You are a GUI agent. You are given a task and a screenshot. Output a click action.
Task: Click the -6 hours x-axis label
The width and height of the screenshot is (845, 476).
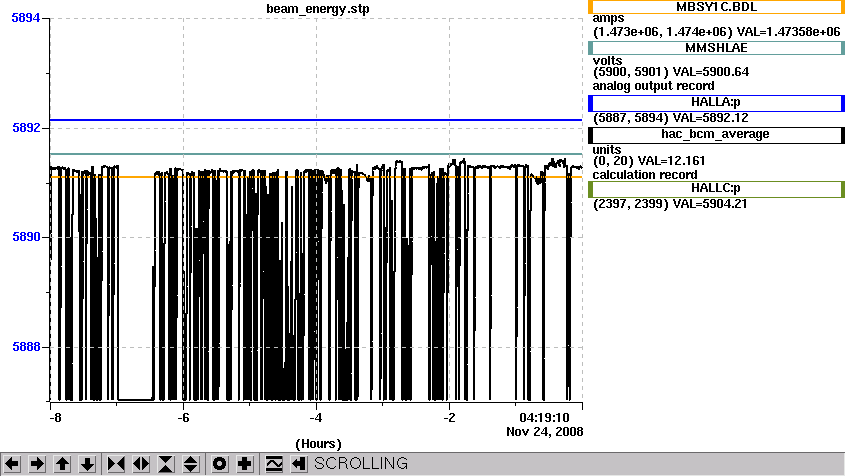[183, 418]
